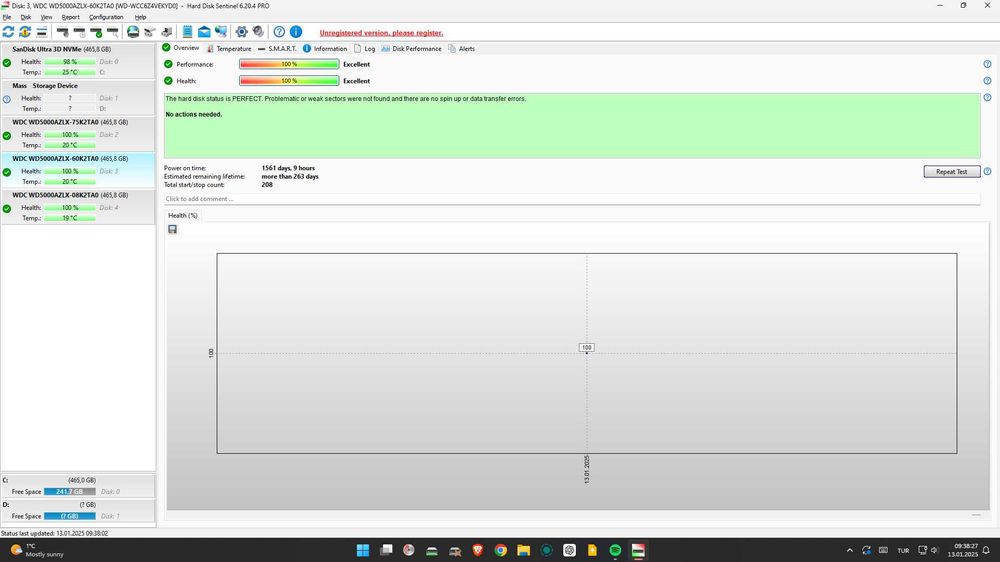Select the Overview tab
The height and width of the screenshot is (562, 1000).
[180, 48]
